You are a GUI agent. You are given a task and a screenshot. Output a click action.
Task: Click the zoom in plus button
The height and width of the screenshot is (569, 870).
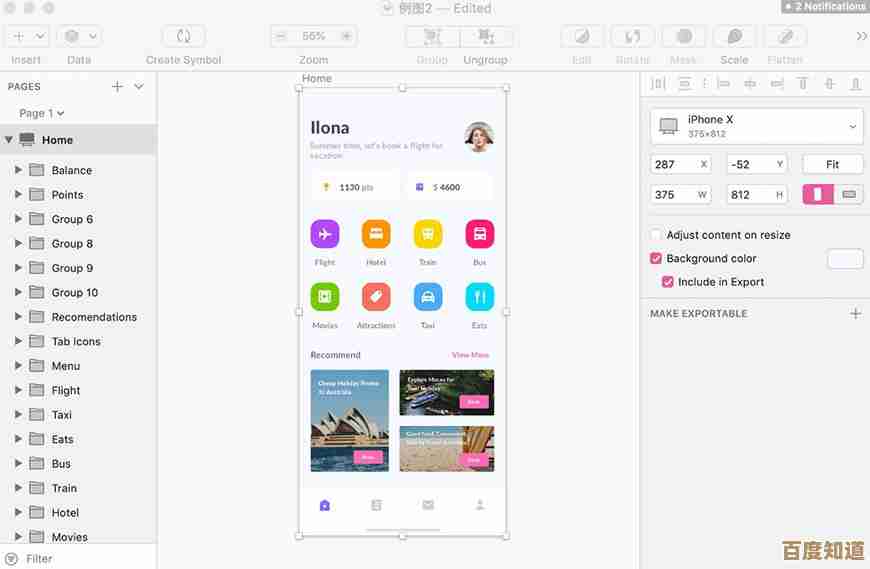[x=346, y=36]
